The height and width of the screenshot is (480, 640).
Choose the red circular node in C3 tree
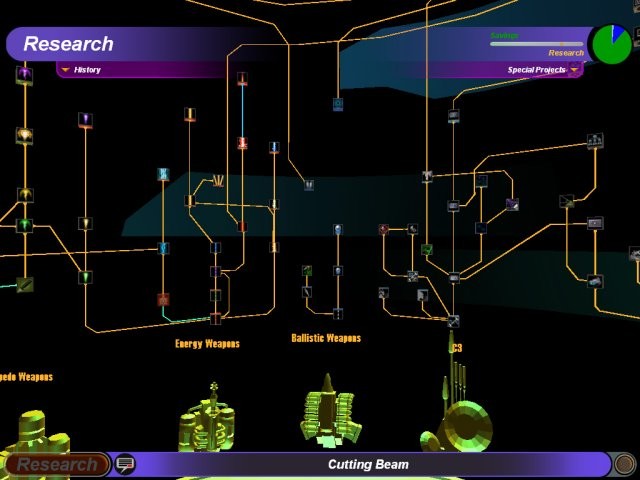[x=383, y=229]
